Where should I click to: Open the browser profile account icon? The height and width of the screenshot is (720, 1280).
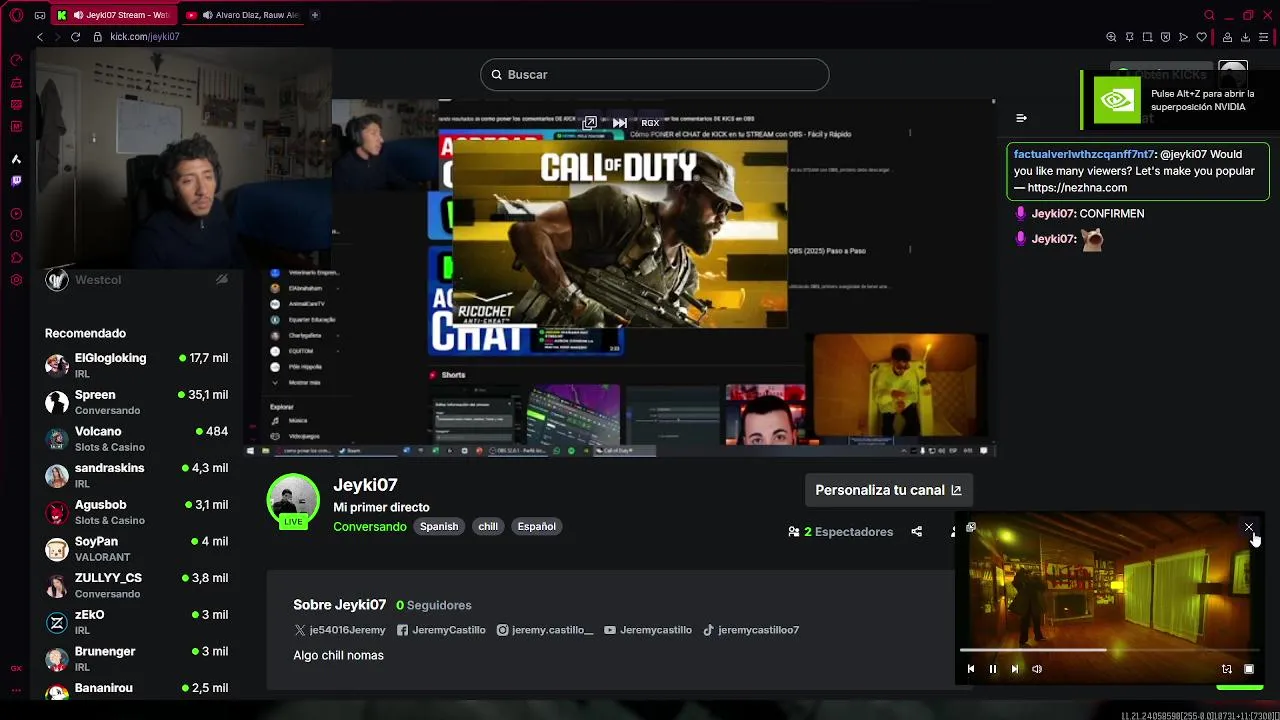click(x=1227, y=37)
